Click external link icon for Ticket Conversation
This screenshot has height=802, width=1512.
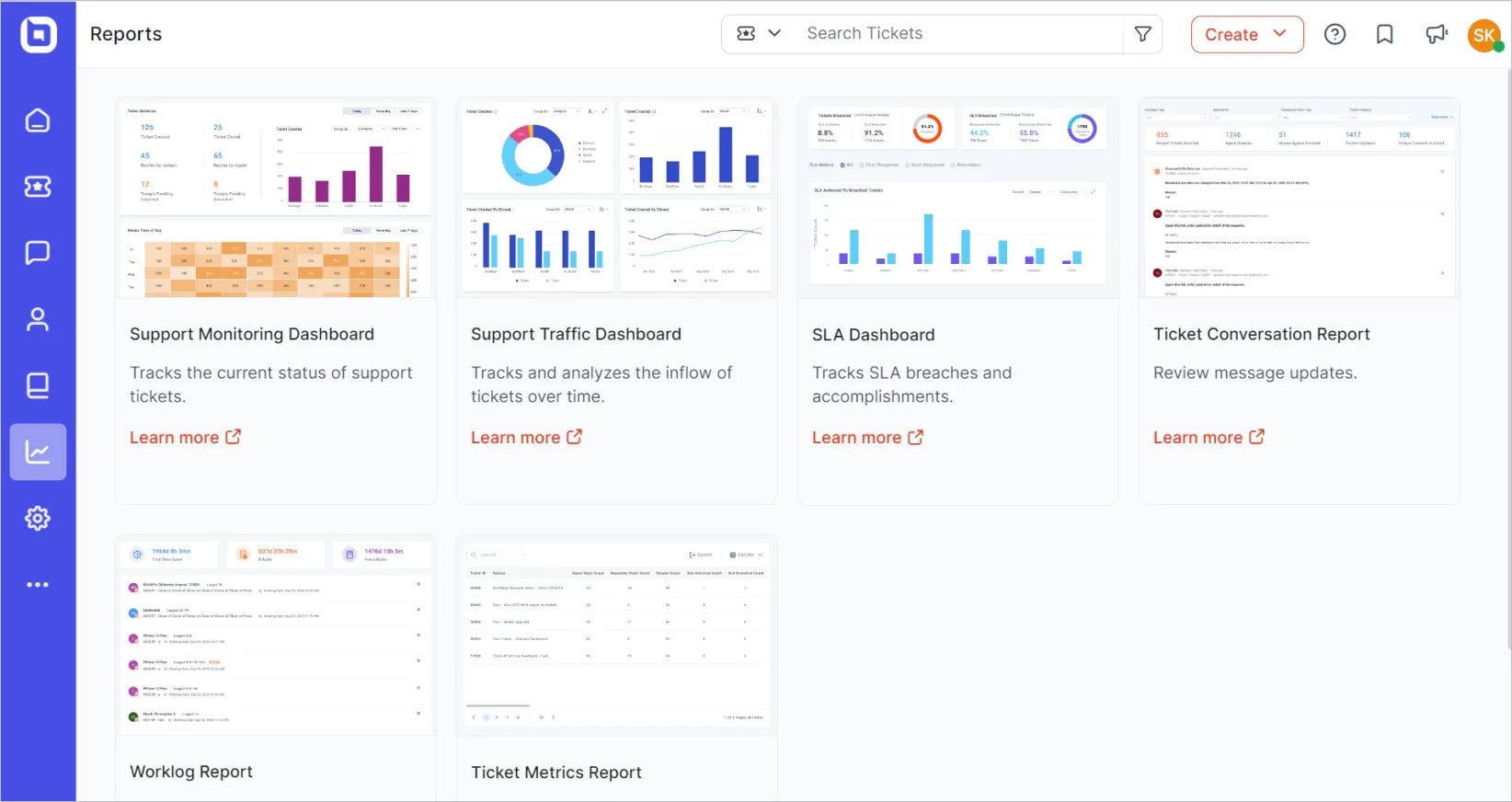click(x=1257, y=437)
